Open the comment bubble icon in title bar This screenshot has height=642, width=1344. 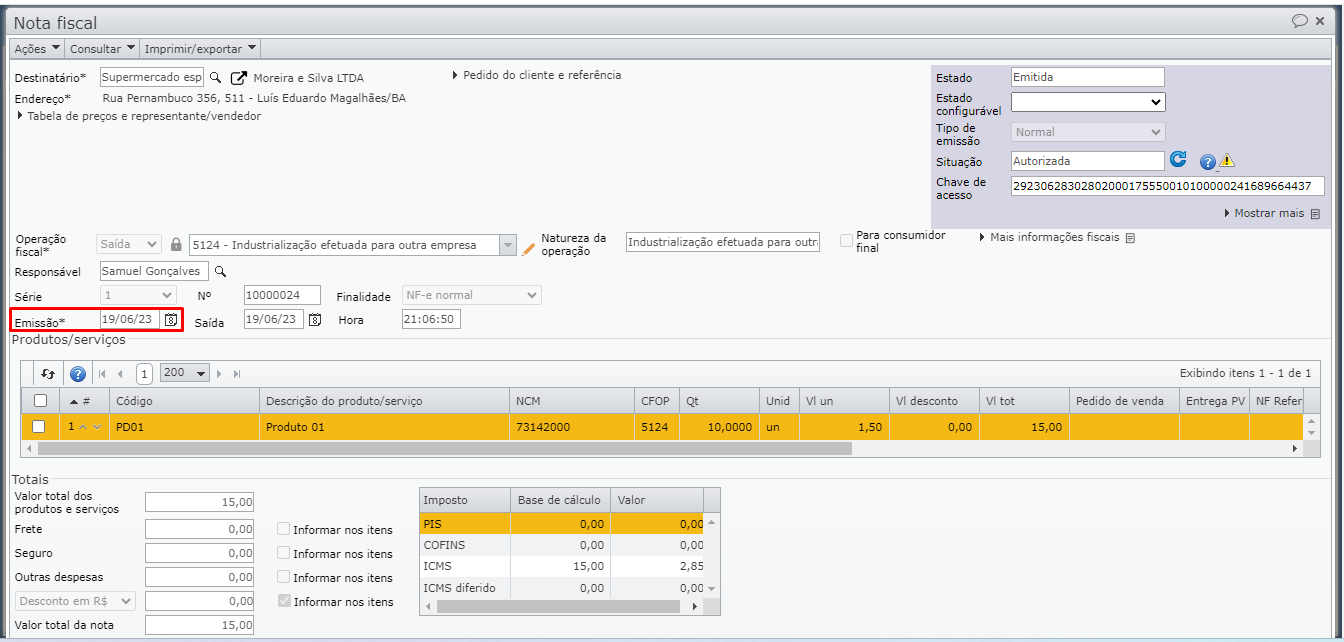(x=1300, y=21)
